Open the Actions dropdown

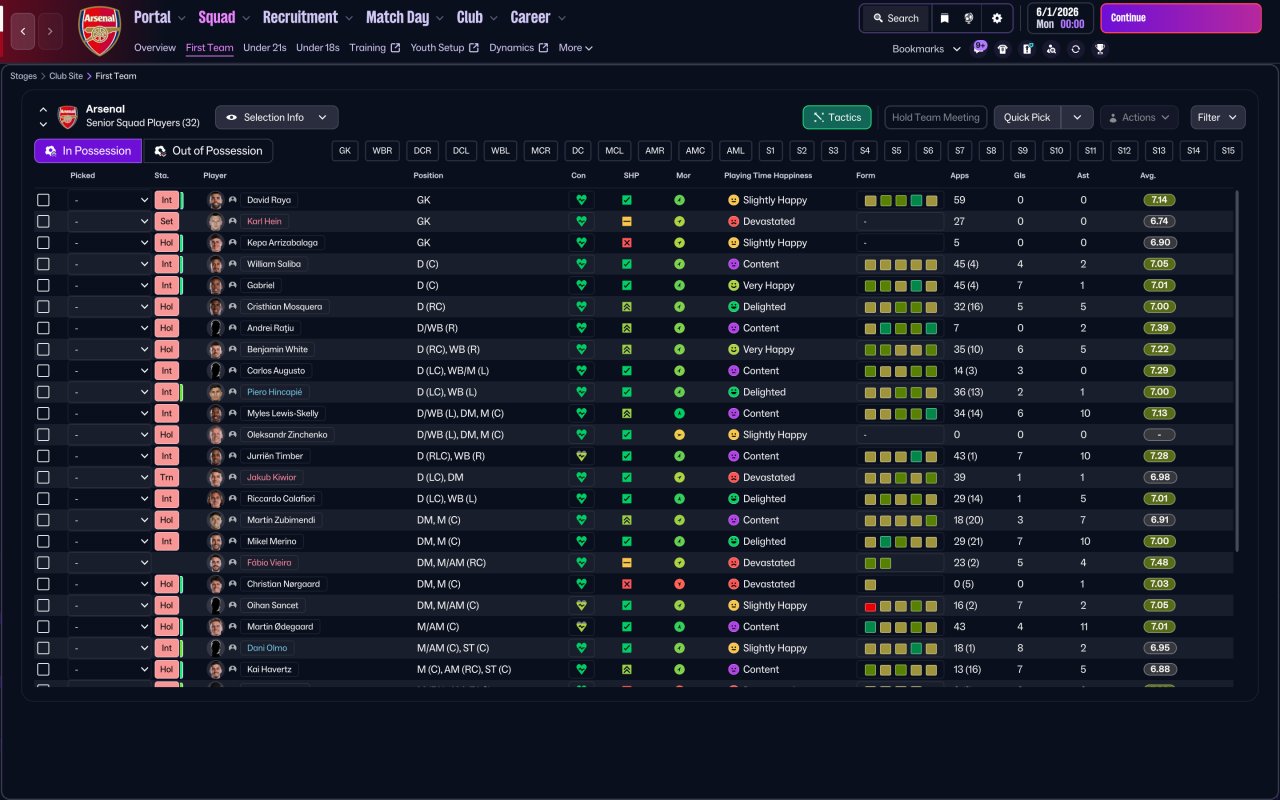[1139, 117]
